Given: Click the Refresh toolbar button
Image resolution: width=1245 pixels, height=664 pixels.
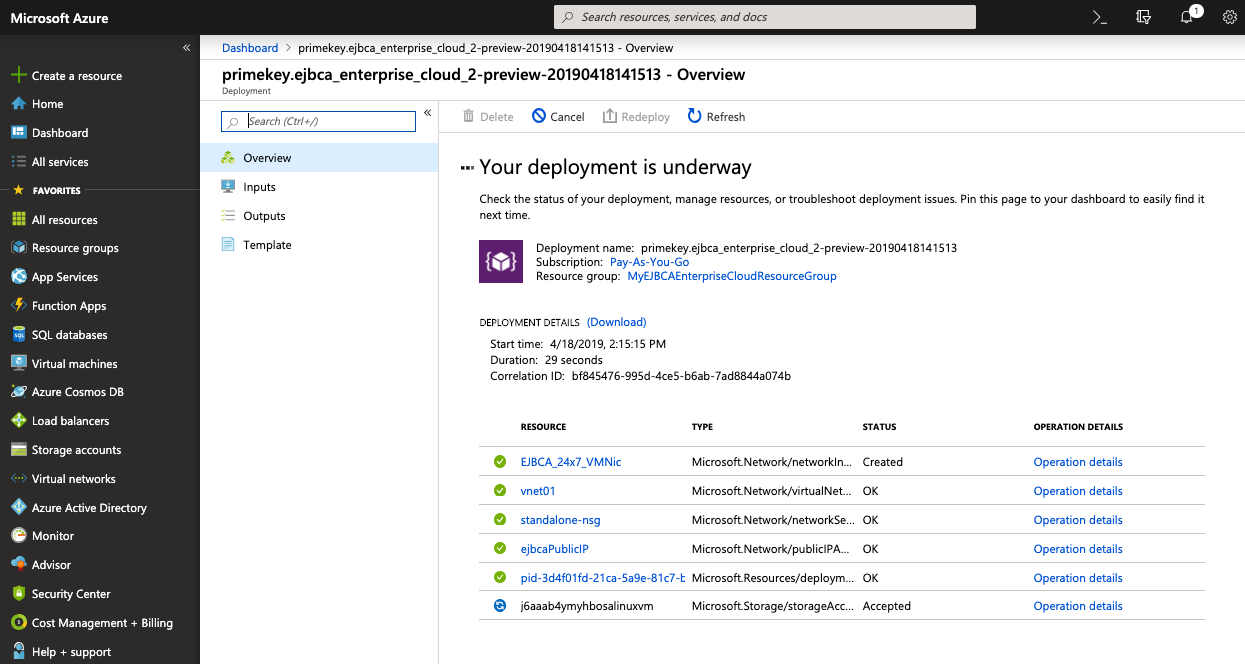Looking at the screenshot, I should pyautogui.click(x=716, y=117).
